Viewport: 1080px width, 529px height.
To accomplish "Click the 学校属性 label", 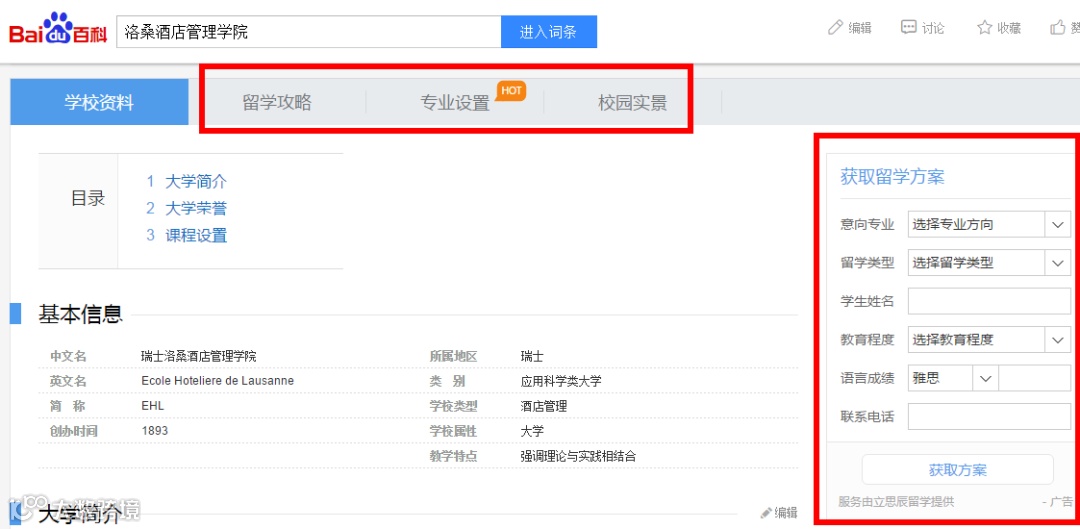I will tap(453, 431).
